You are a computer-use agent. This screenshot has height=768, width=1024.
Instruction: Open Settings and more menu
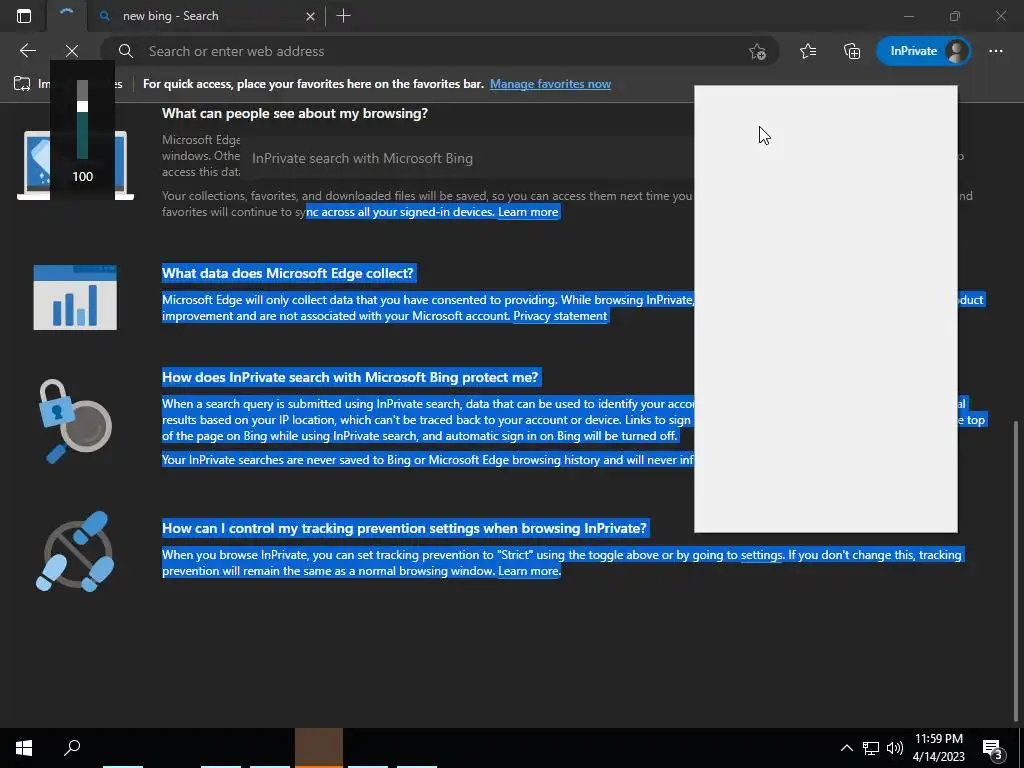(x=995, y=51)
